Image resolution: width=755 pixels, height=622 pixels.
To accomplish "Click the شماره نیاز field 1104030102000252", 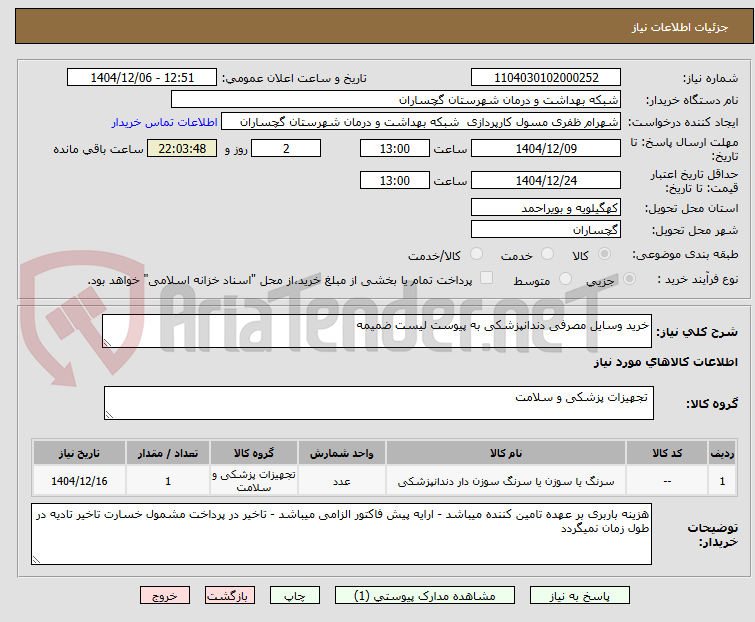I will point(546,78).
